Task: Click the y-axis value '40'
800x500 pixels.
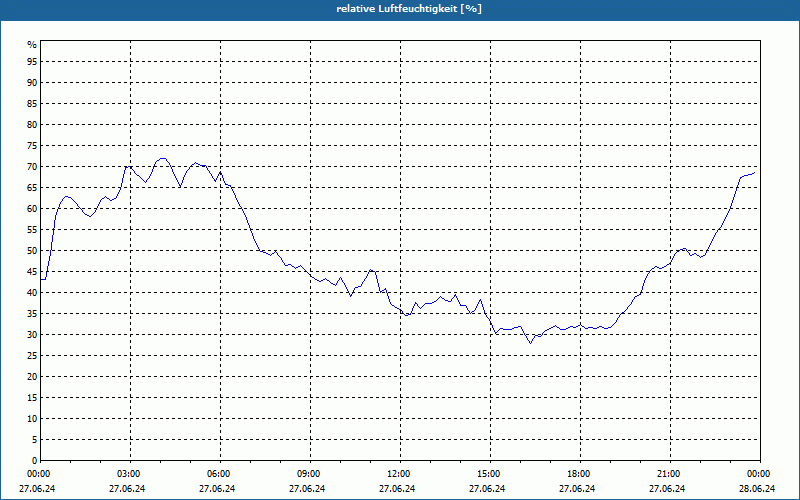Action: (32, 293)
